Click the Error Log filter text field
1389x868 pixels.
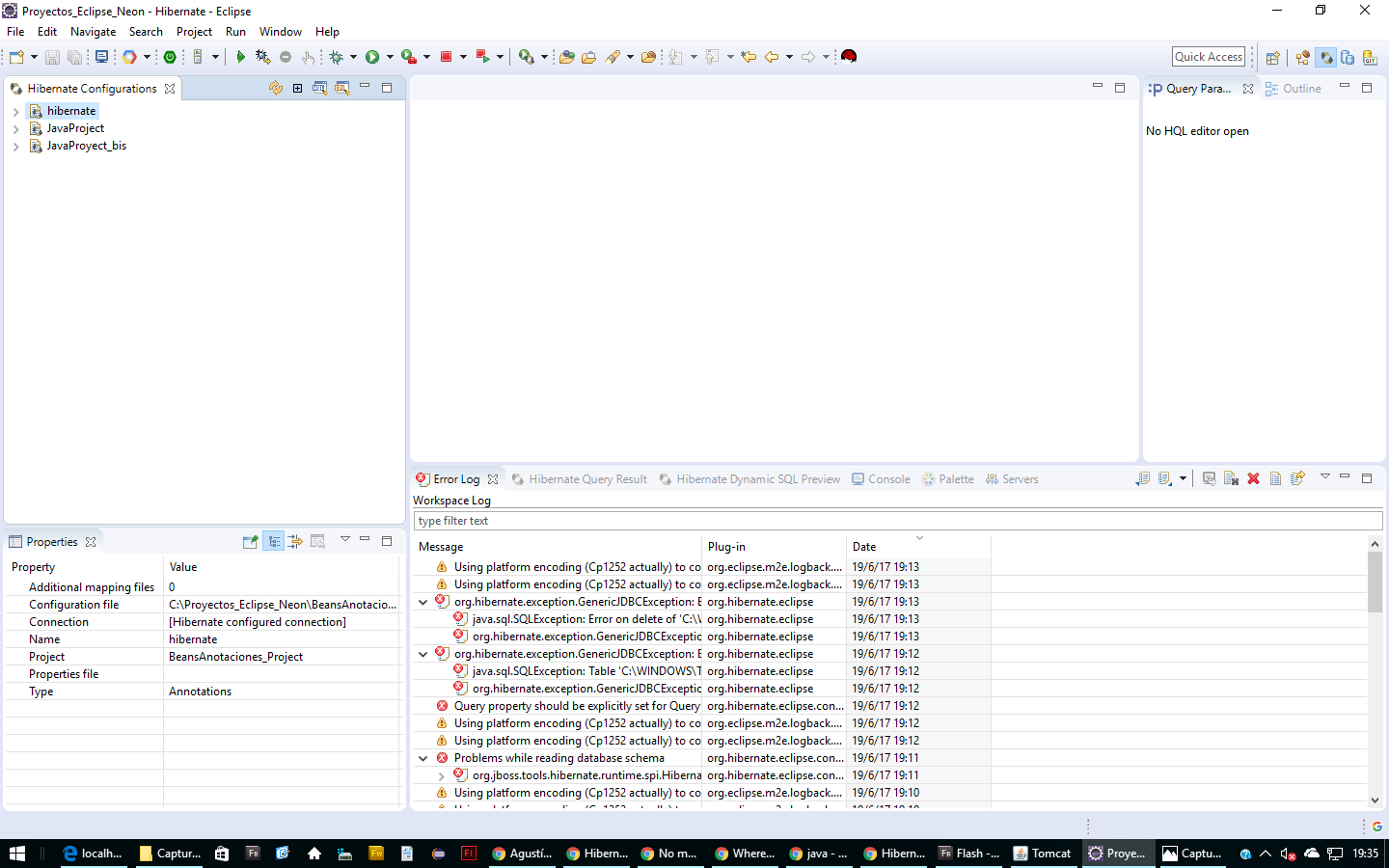point(897,521)
